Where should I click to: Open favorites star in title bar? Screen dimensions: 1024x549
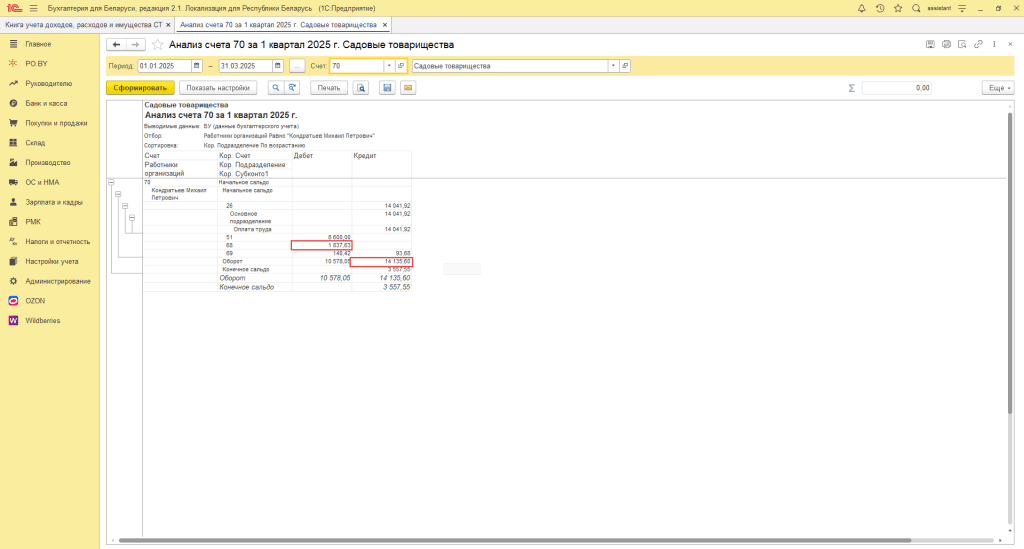tap(898, 8)
